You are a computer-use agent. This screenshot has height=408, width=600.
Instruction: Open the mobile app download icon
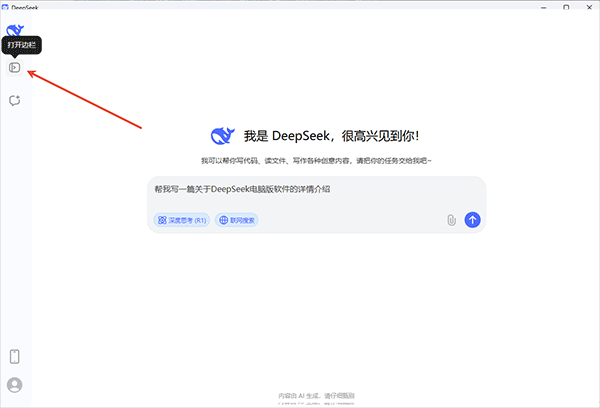14,357
